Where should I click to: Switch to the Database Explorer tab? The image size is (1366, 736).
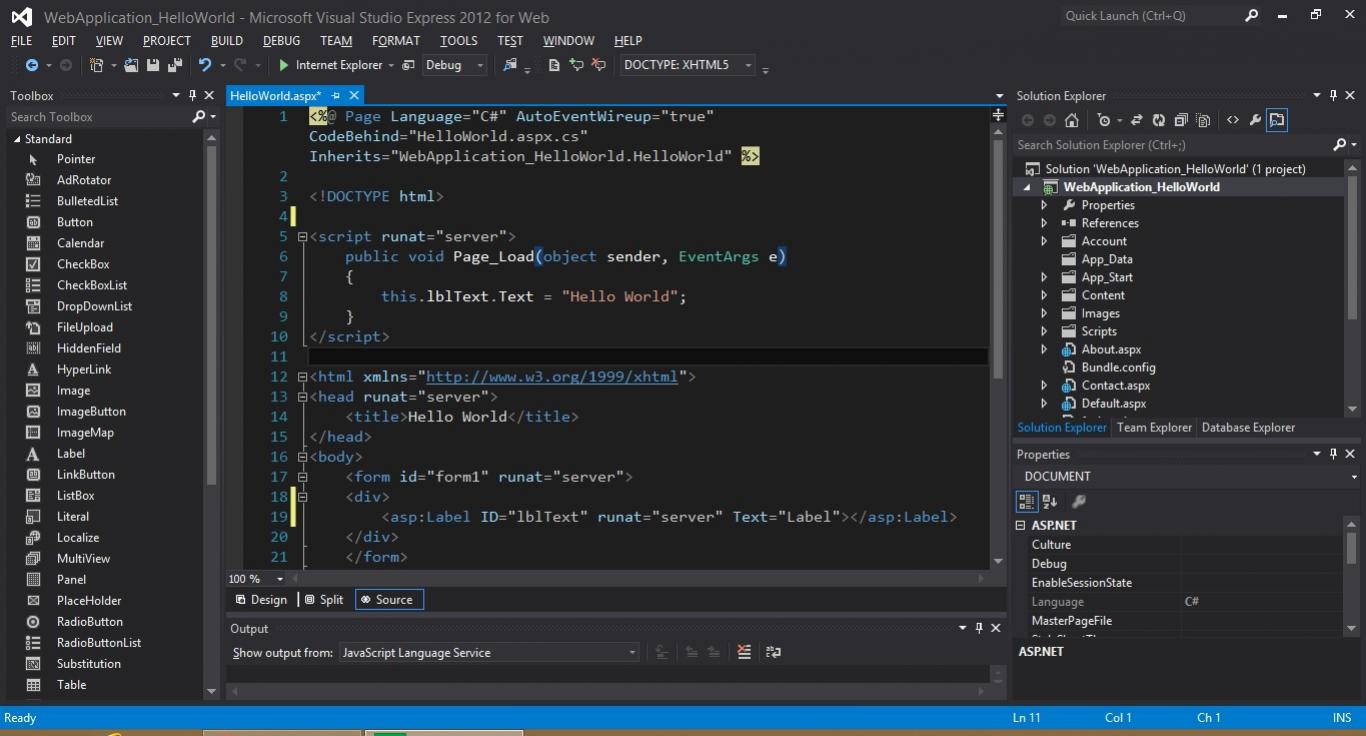click(1248, 427)
